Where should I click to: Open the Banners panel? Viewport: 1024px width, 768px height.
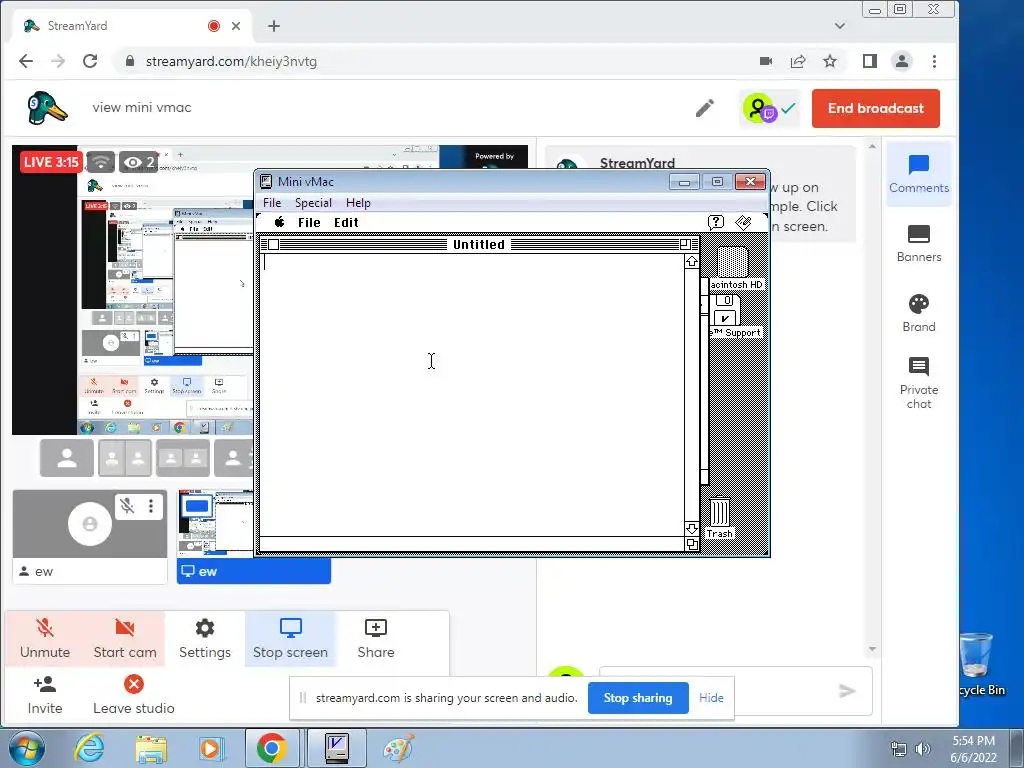[918, 244]
